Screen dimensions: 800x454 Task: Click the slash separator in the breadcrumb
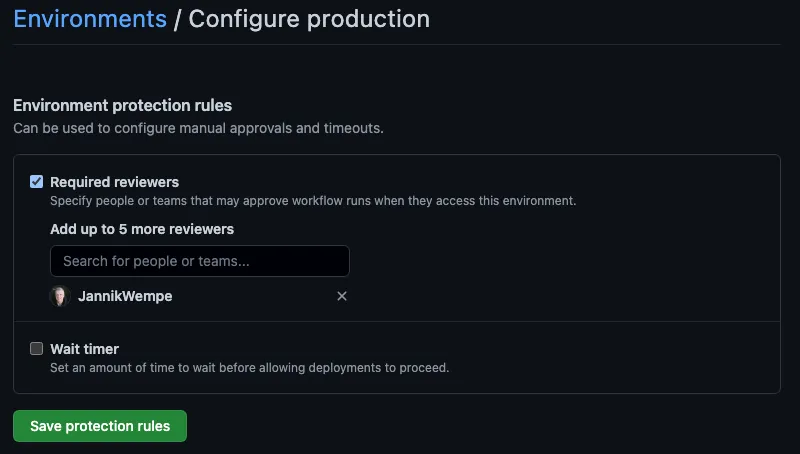[178, 19]
